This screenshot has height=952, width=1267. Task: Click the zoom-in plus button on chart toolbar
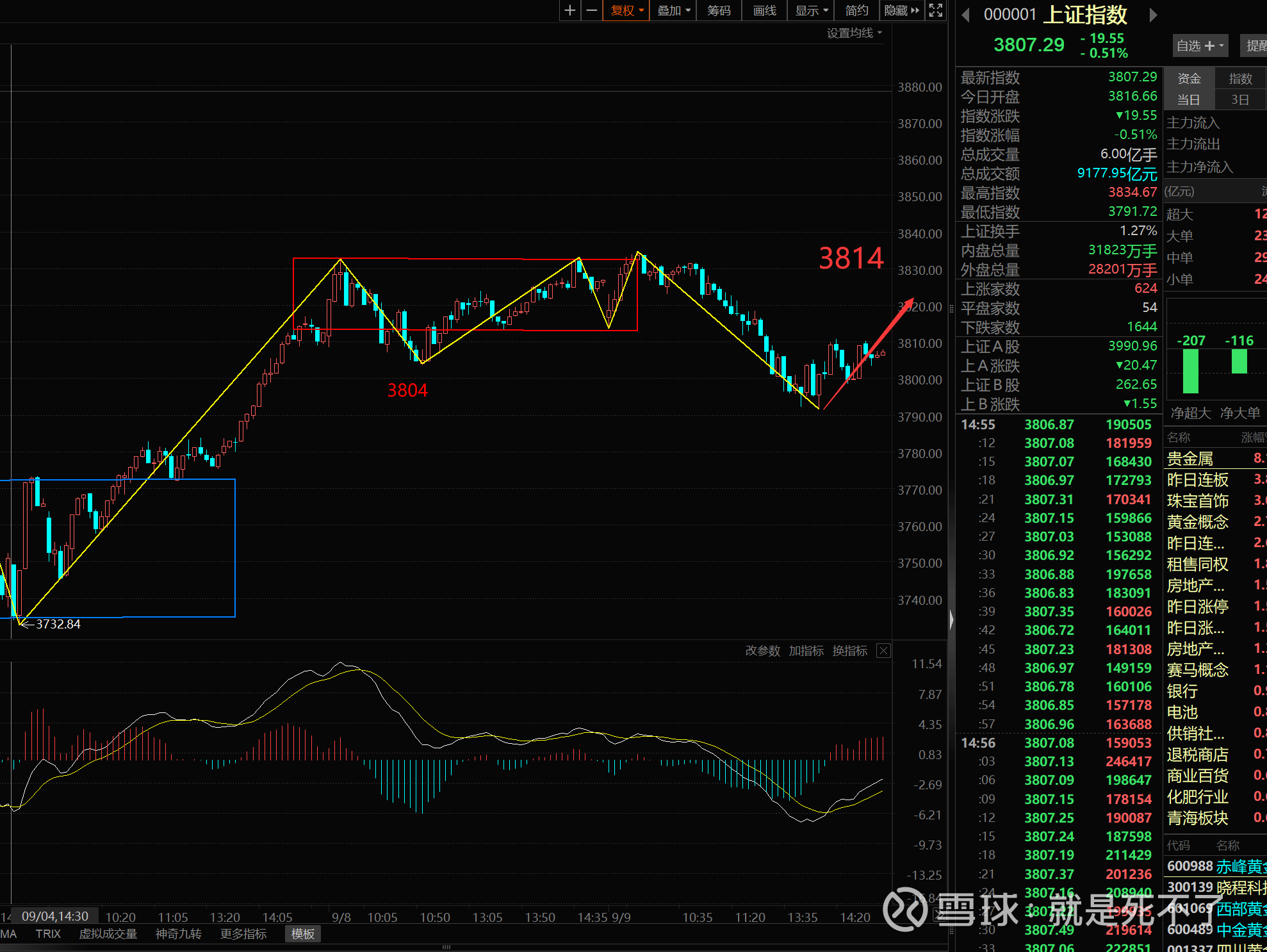[x=569, y=10]
